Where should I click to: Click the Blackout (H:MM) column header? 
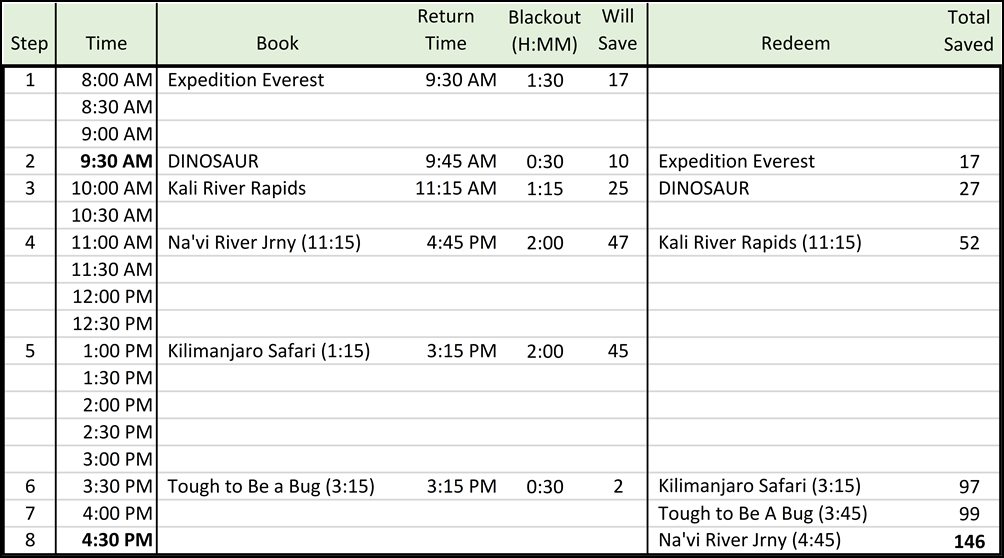tap(544, 31)
